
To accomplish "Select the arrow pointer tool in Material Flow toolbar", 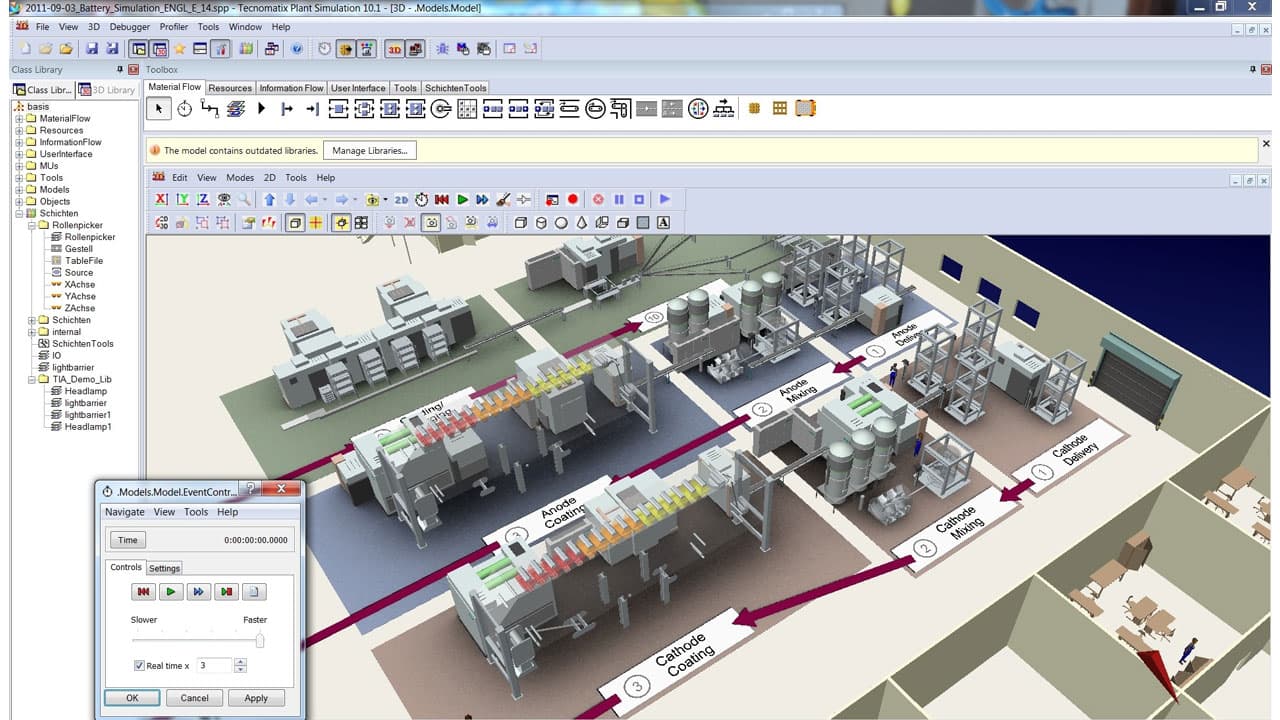I will (x=159, y=108).
